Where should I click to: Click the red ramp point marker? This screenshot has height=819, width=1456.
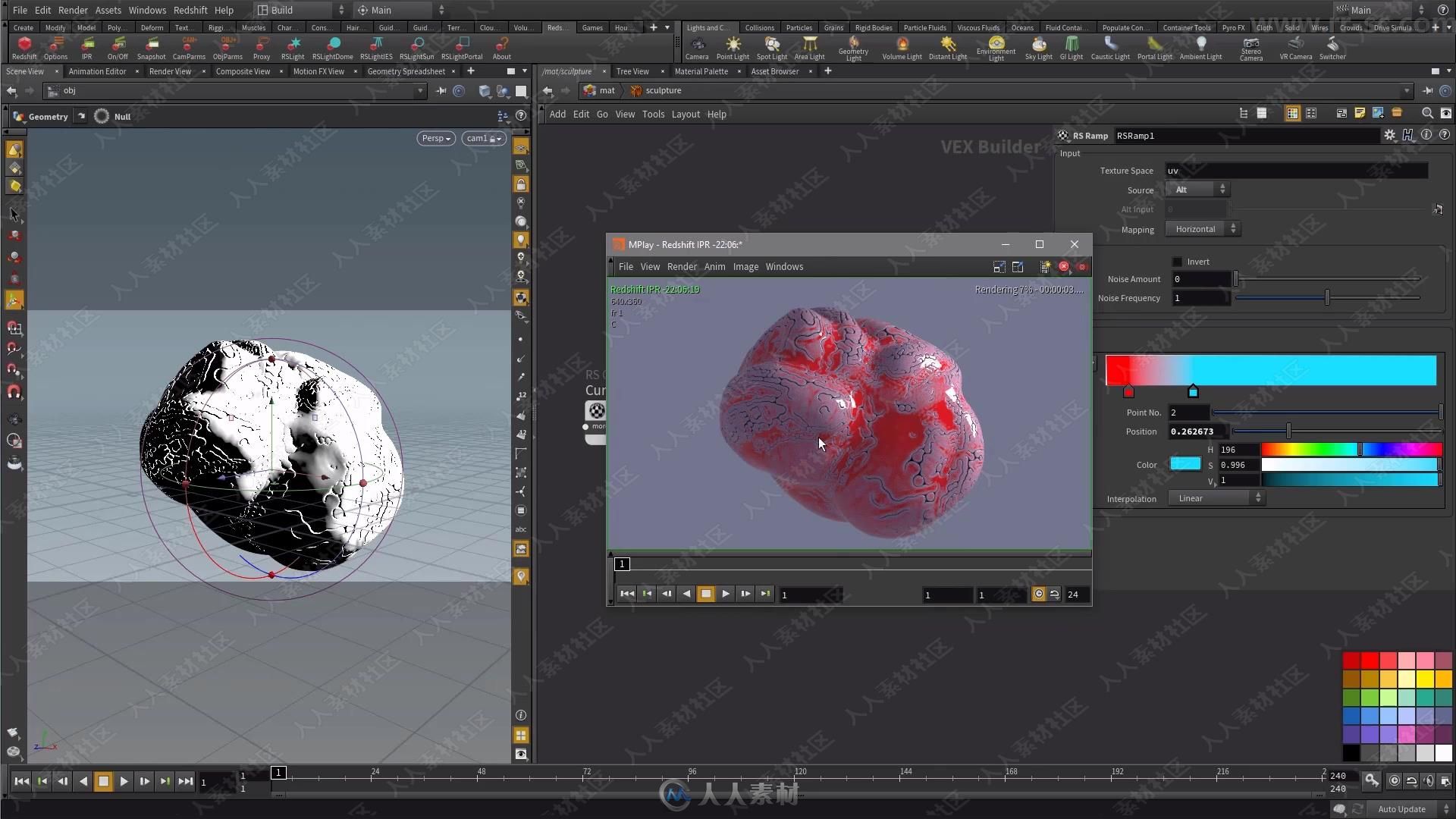(x=1128, y=391)
